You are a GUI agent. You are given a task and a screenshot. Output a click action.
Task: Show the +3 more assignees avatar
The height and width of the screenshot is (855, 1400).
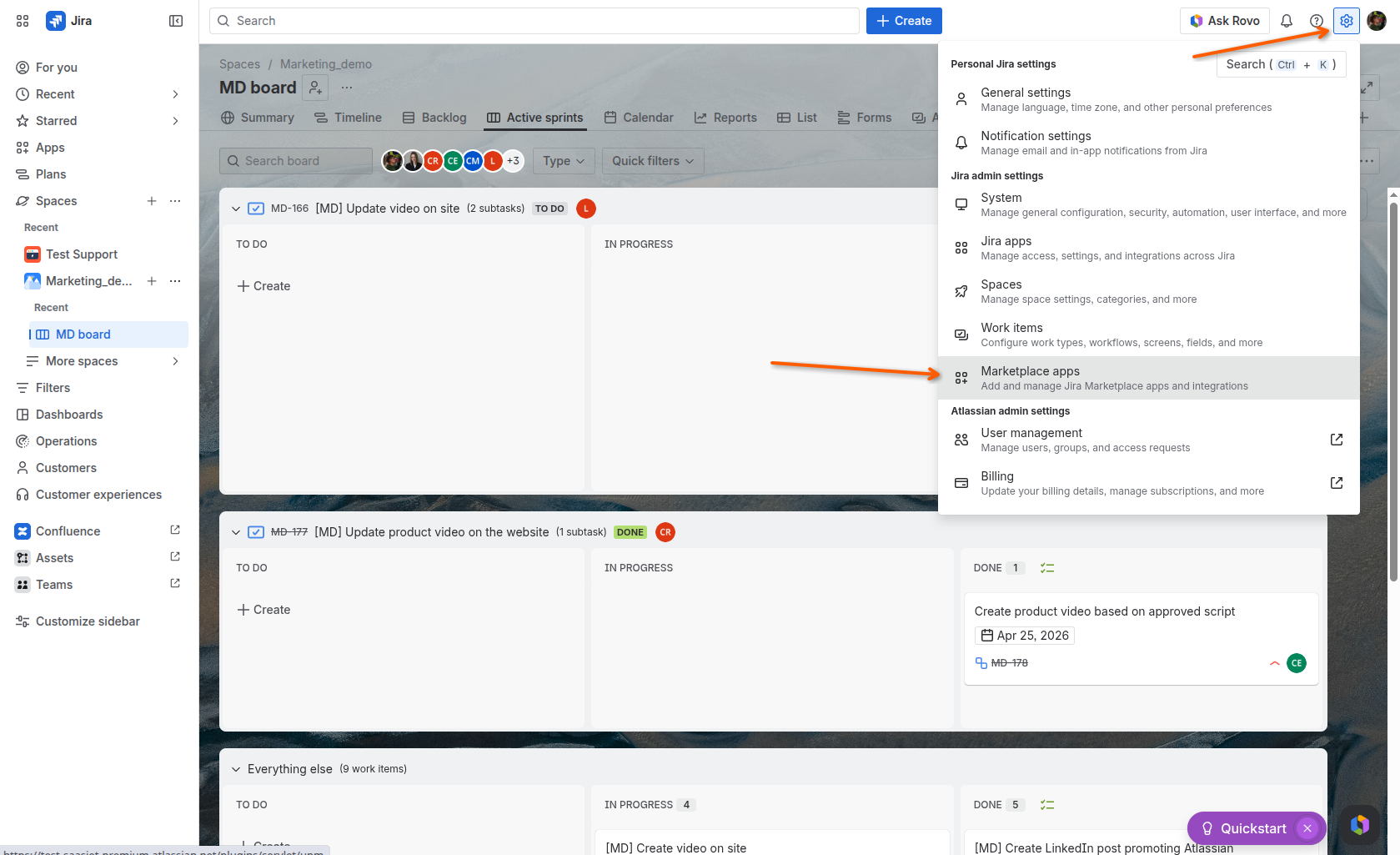coord(513,161)
